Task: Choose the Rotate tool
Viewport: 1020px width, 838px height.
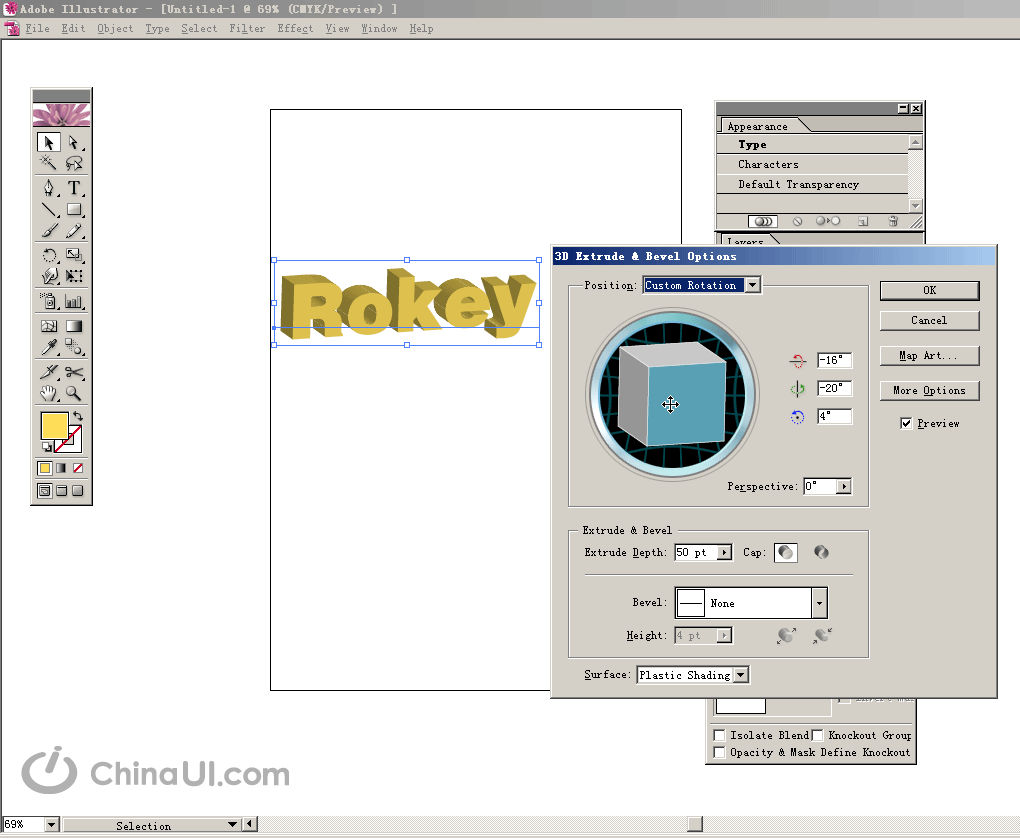Action: click(49, 255)
